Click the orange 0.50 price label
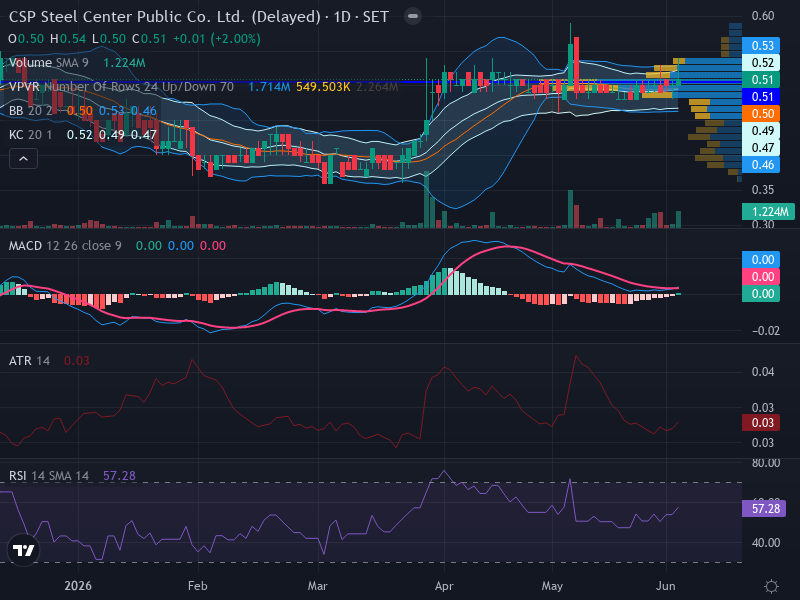This screenshot has height=600, width=800. pyautogui.click(x=761, y=113)
